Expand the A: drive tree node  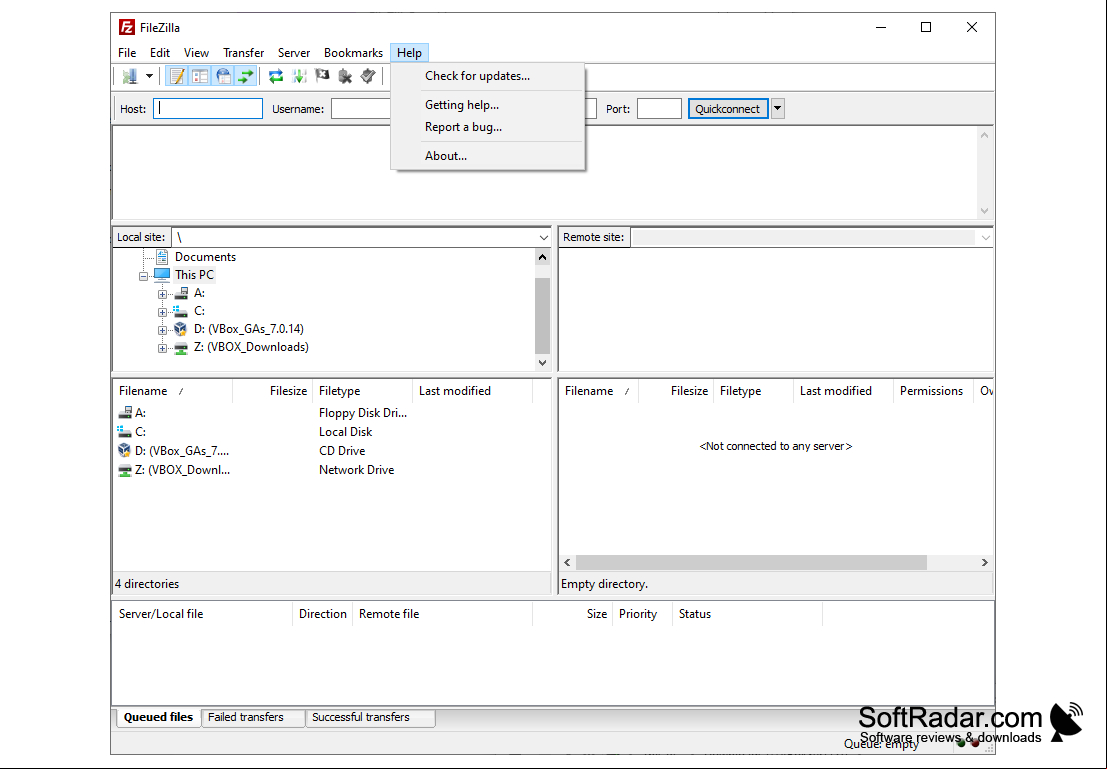162,294
